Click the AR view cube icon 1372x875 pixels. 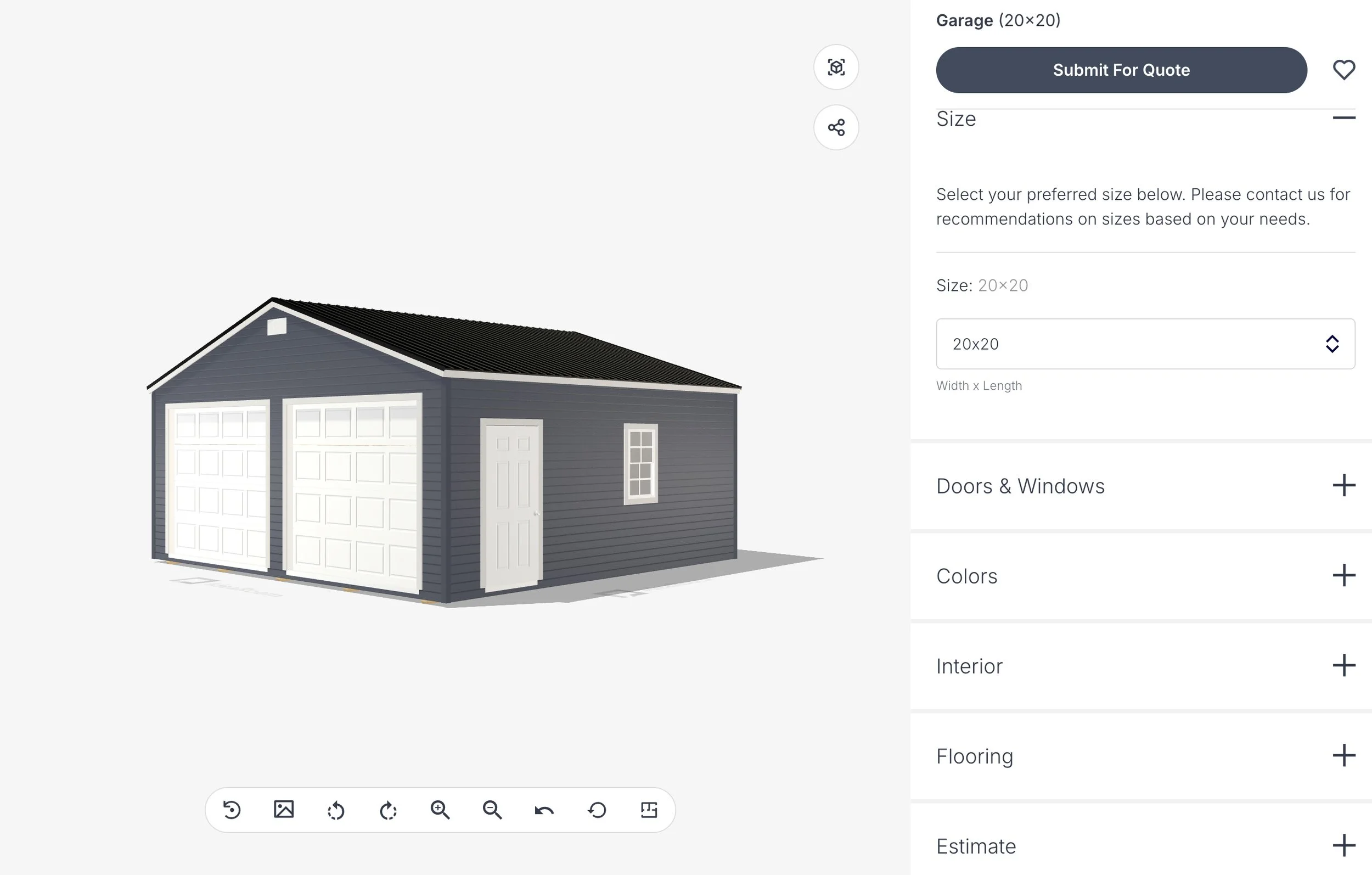click(836, 68)
